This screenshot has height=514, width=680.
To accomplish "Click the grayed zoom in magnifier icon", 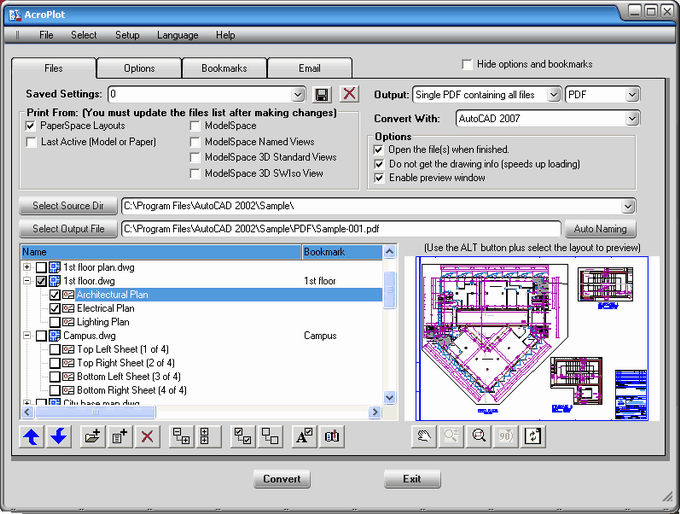I will coord(451,436).
